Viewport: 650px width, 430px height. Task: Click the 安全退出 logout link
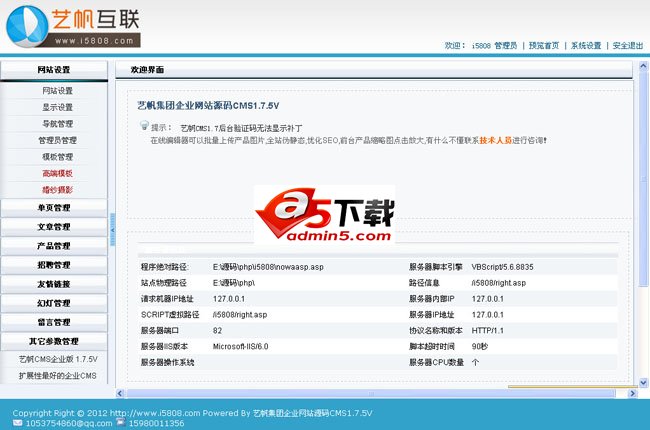[x=628, y=46]
